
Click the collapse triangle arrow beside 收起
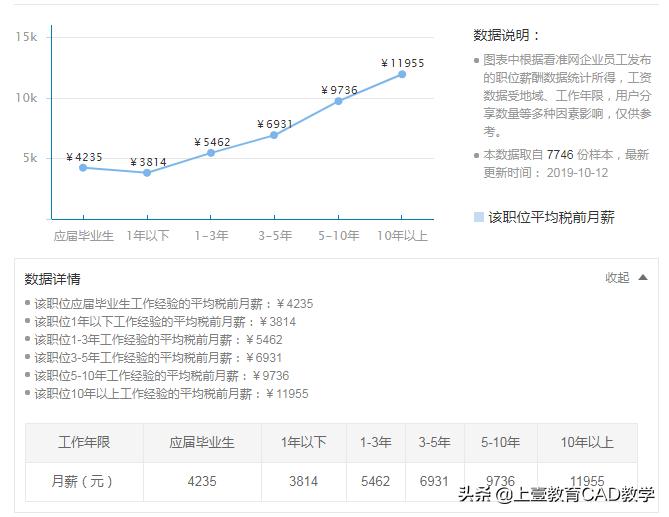point(643,278)
